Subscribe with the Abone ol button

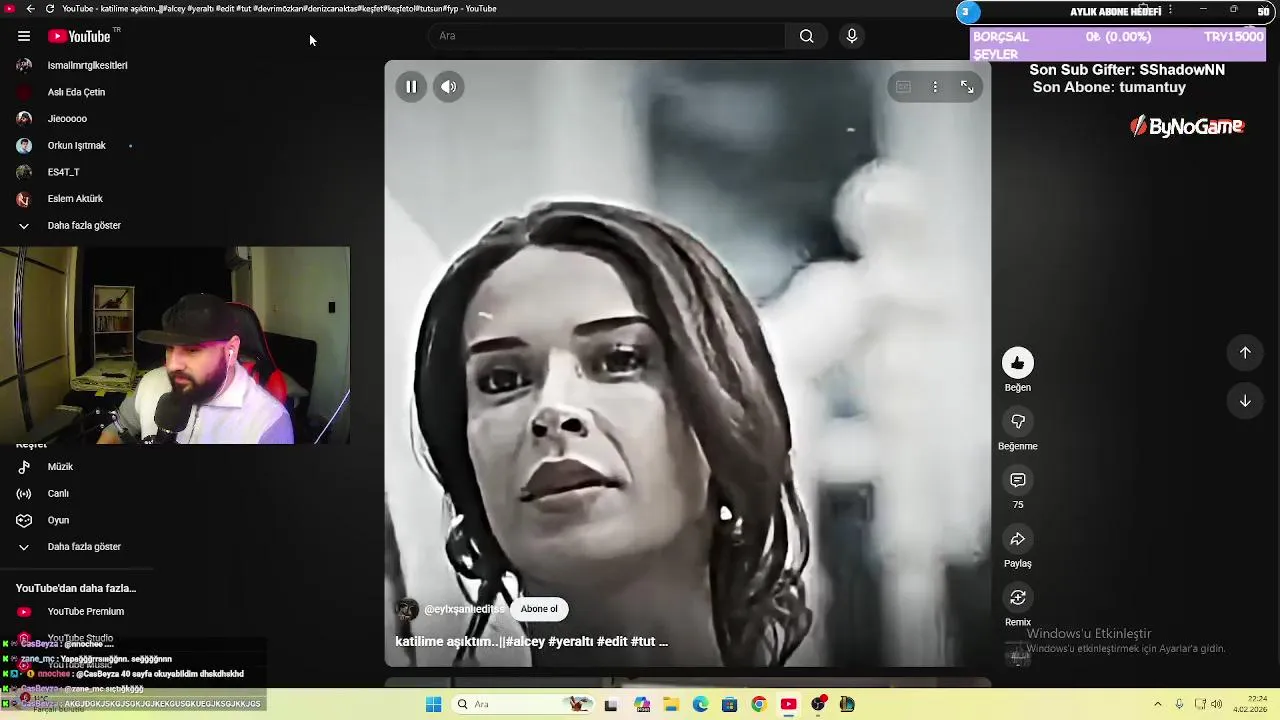pos(539,609)
